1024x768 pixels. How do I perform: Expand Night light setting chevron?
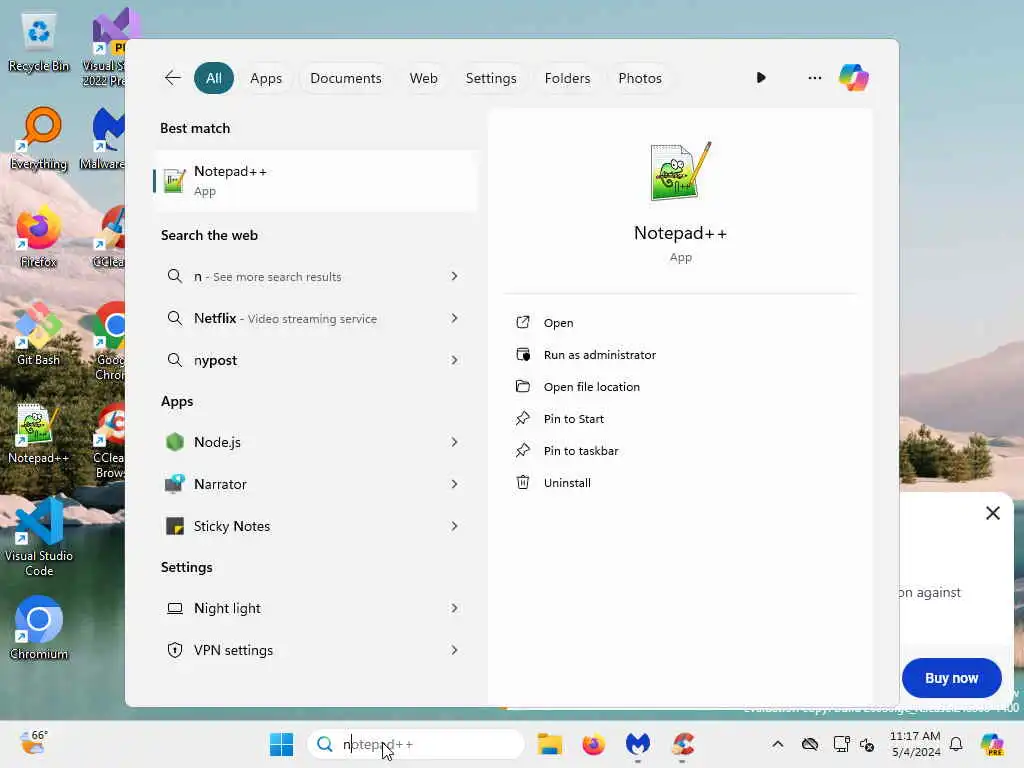(x=455, y=608)
